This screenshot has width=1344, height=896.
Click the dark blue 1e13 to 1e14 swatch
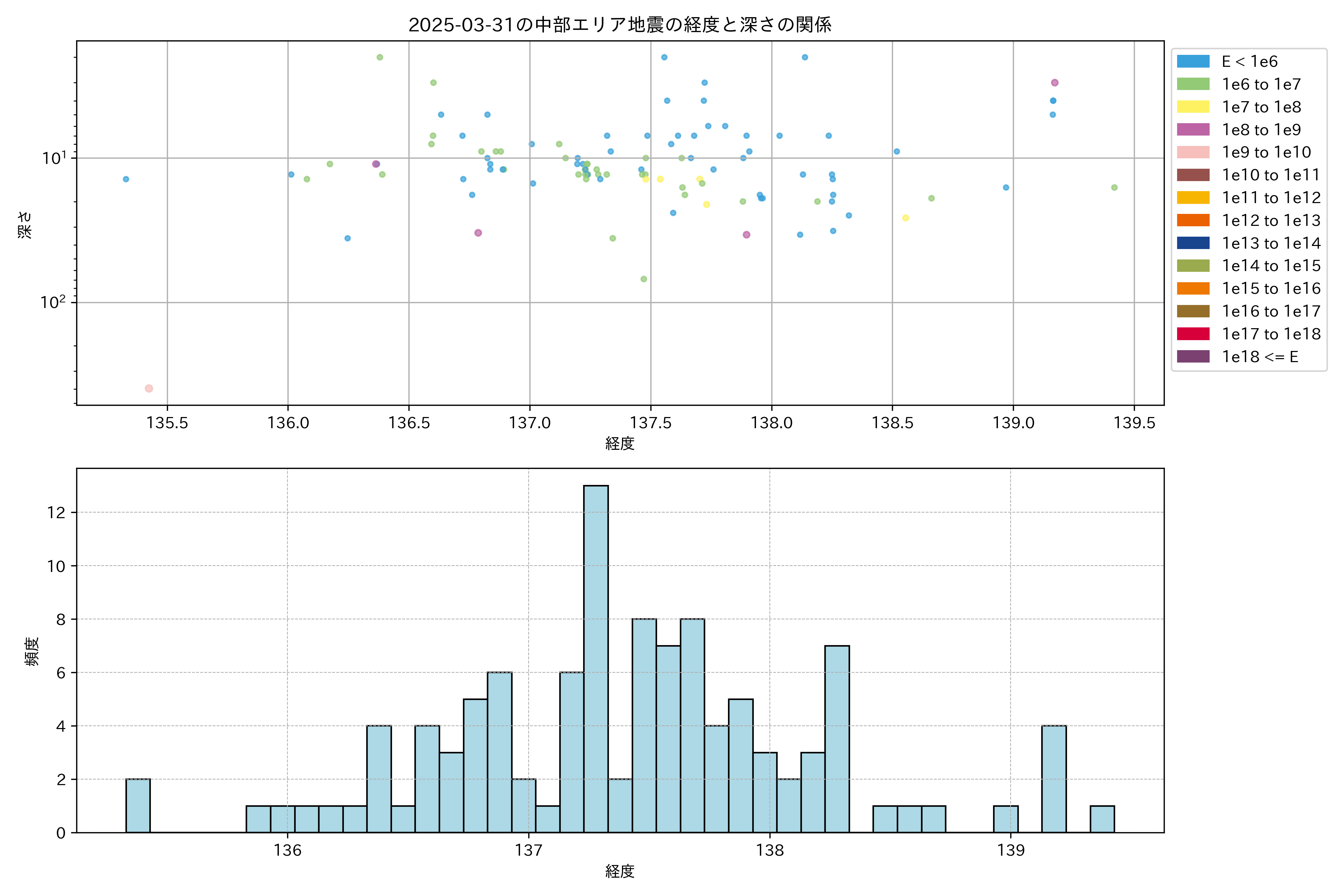pyautogui.click(x=1193, y=243)
